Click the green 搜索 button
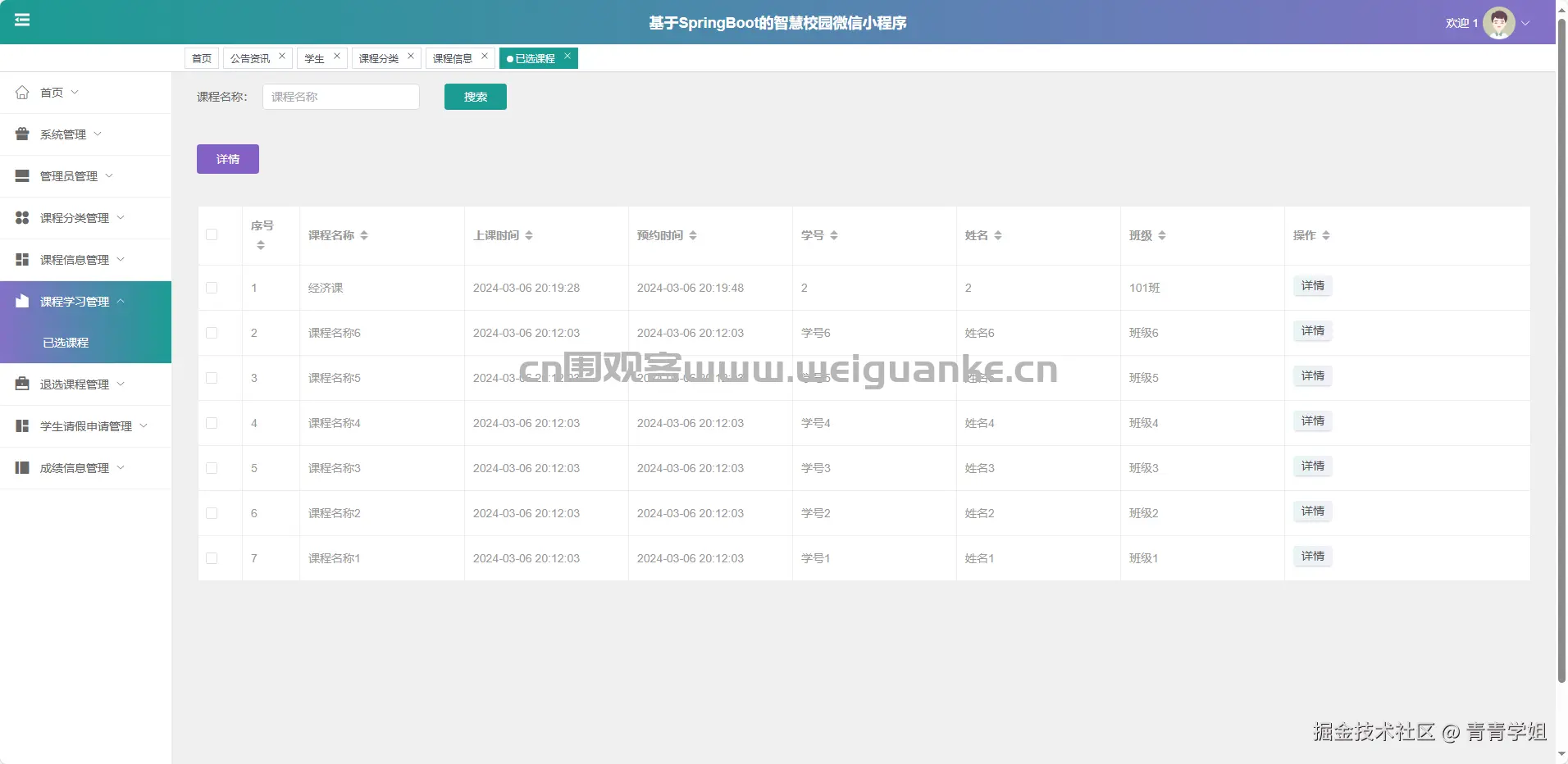This screenshot has height=764, width=1568. (476, 97)
